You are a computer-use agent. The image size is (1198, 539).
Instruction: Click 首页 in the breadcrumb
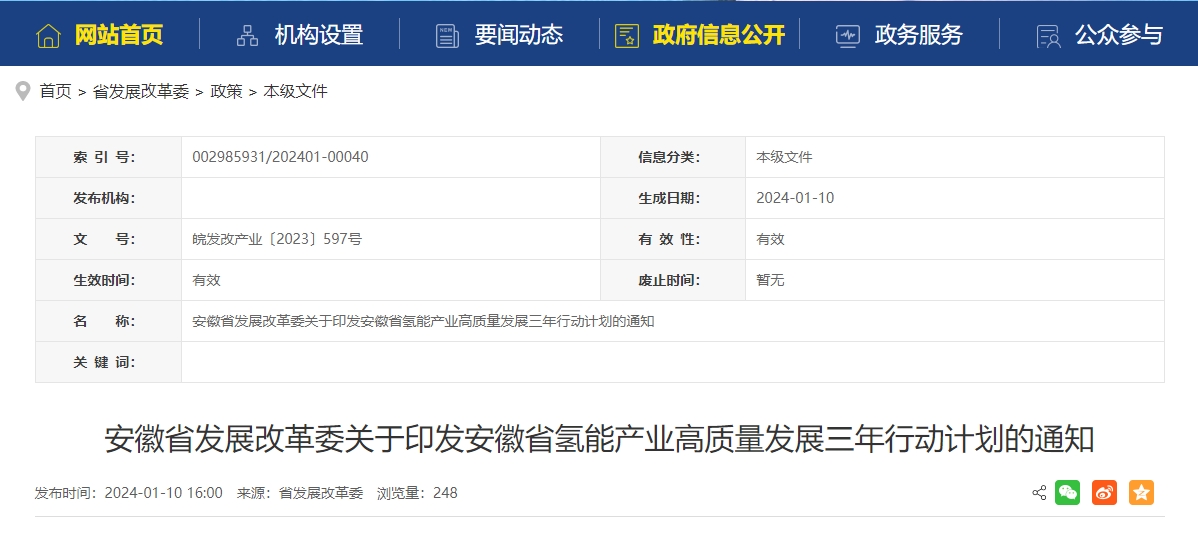(55, 91)
